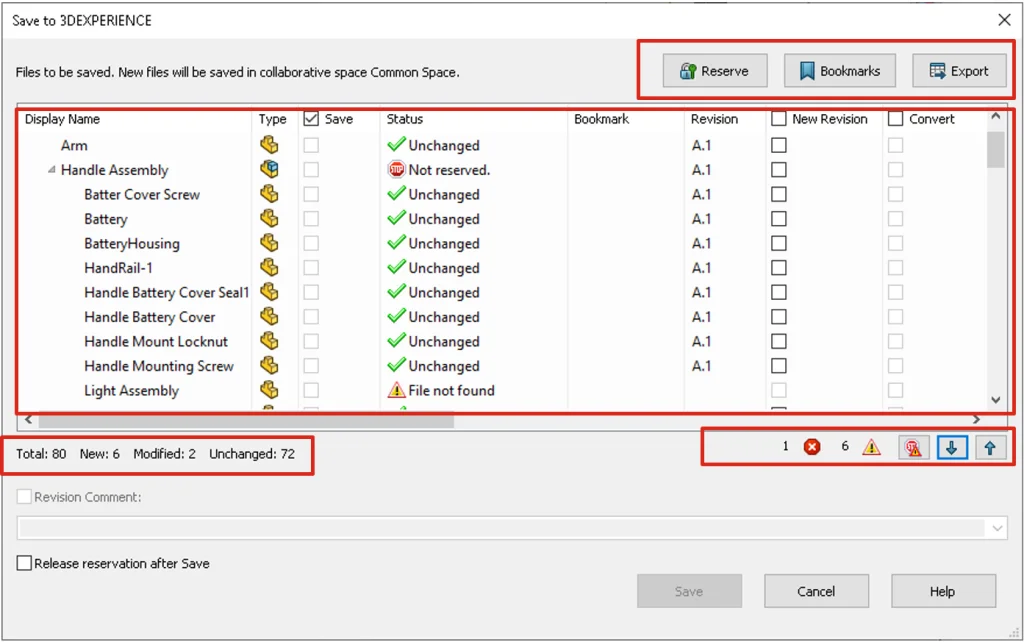
Task: Jump to previous issue with up arrow
Action: coord(990,448)
